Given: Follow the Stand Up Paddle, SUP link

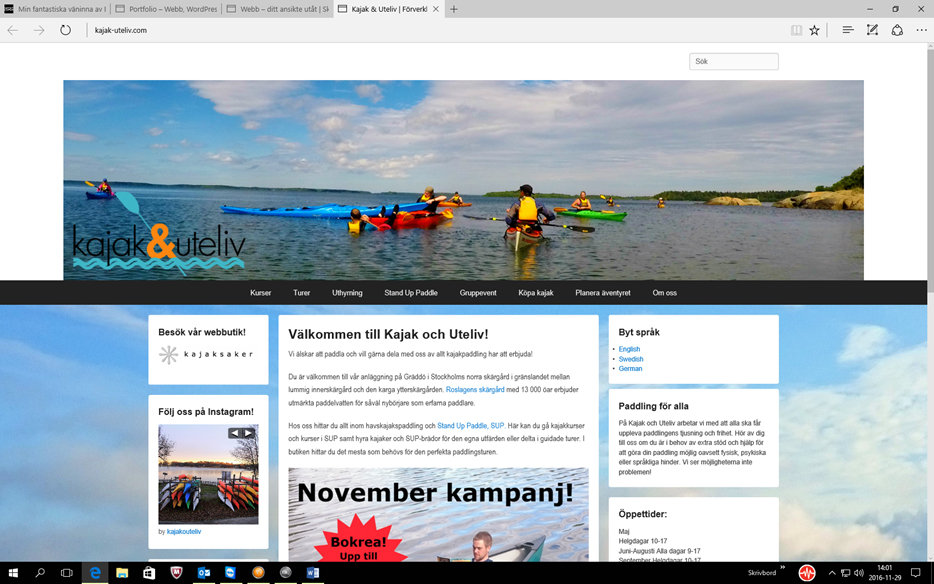Looking at the screenshot, I should tap(471, 426).
